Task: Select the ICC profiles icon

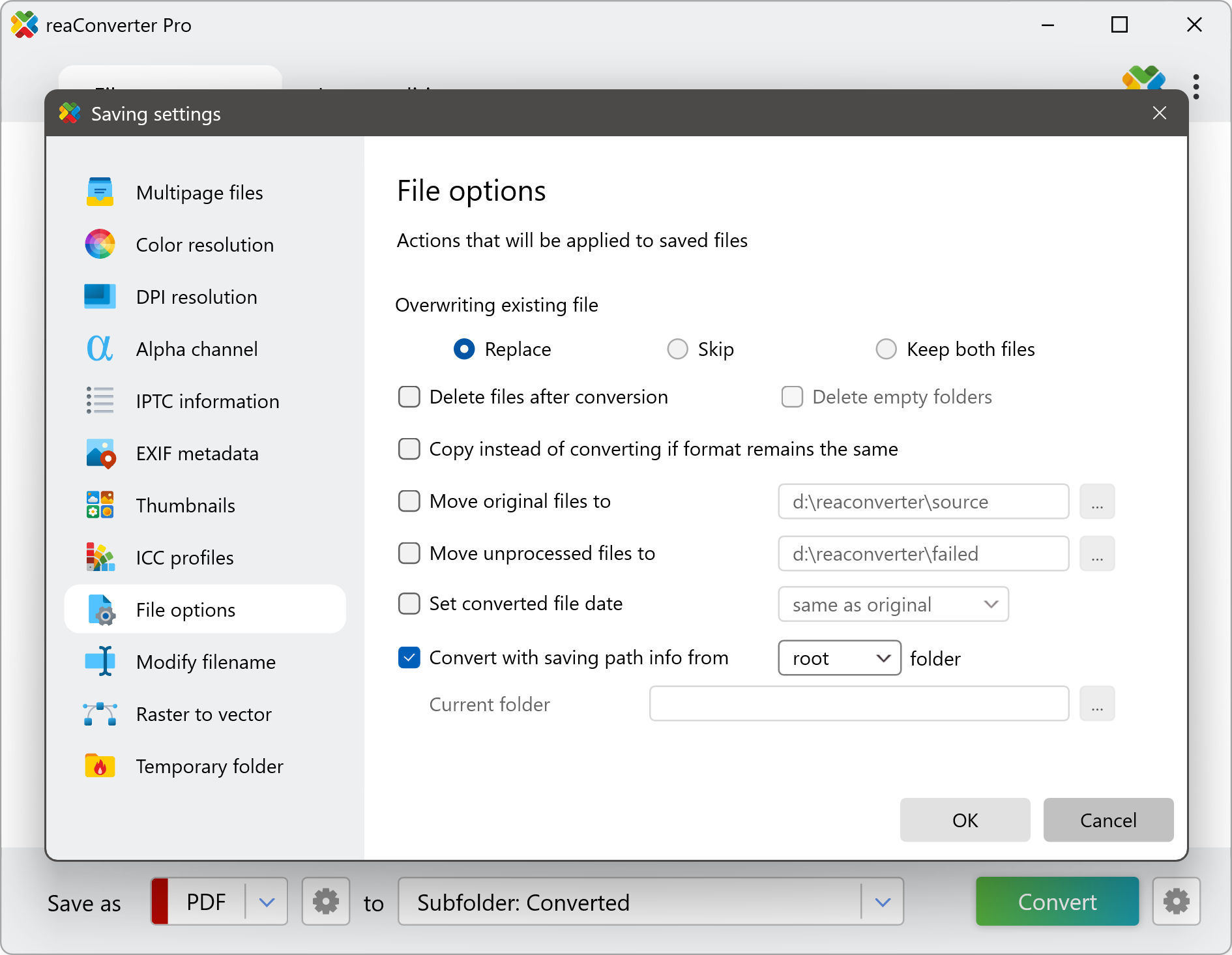Action: click(x=100, y=557)
